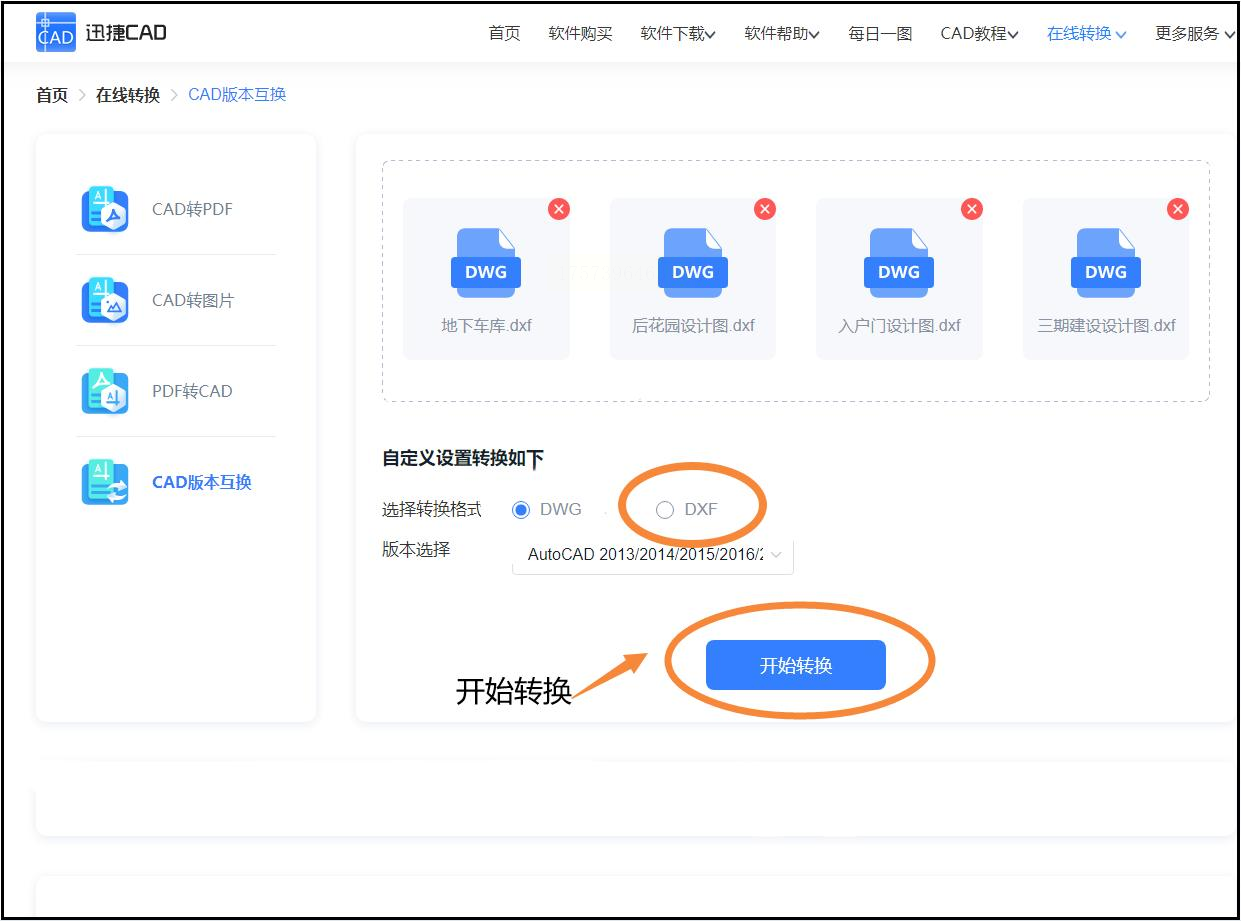Click the 迅捷CAD logo icon

point(56,32)
